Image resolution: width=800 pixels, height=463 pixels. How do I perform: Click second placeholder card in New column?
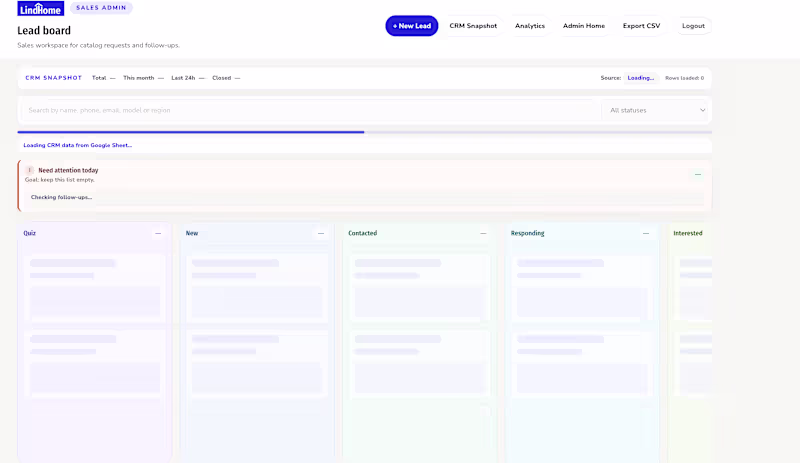point(257,363)
